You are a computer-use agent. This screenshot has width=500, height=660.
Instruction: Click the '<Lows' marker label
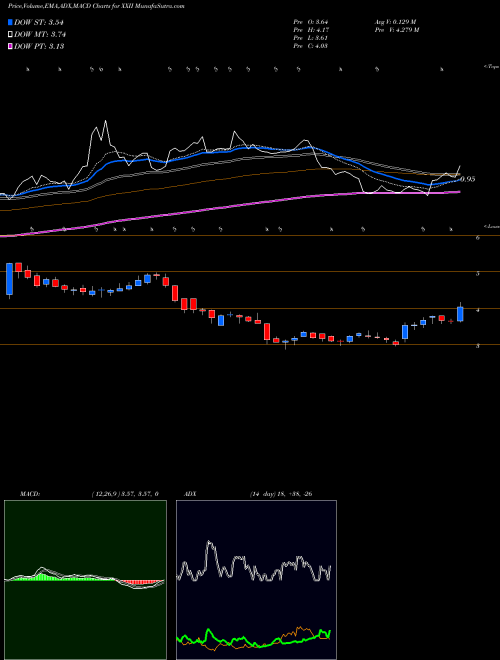coord(492,226)
